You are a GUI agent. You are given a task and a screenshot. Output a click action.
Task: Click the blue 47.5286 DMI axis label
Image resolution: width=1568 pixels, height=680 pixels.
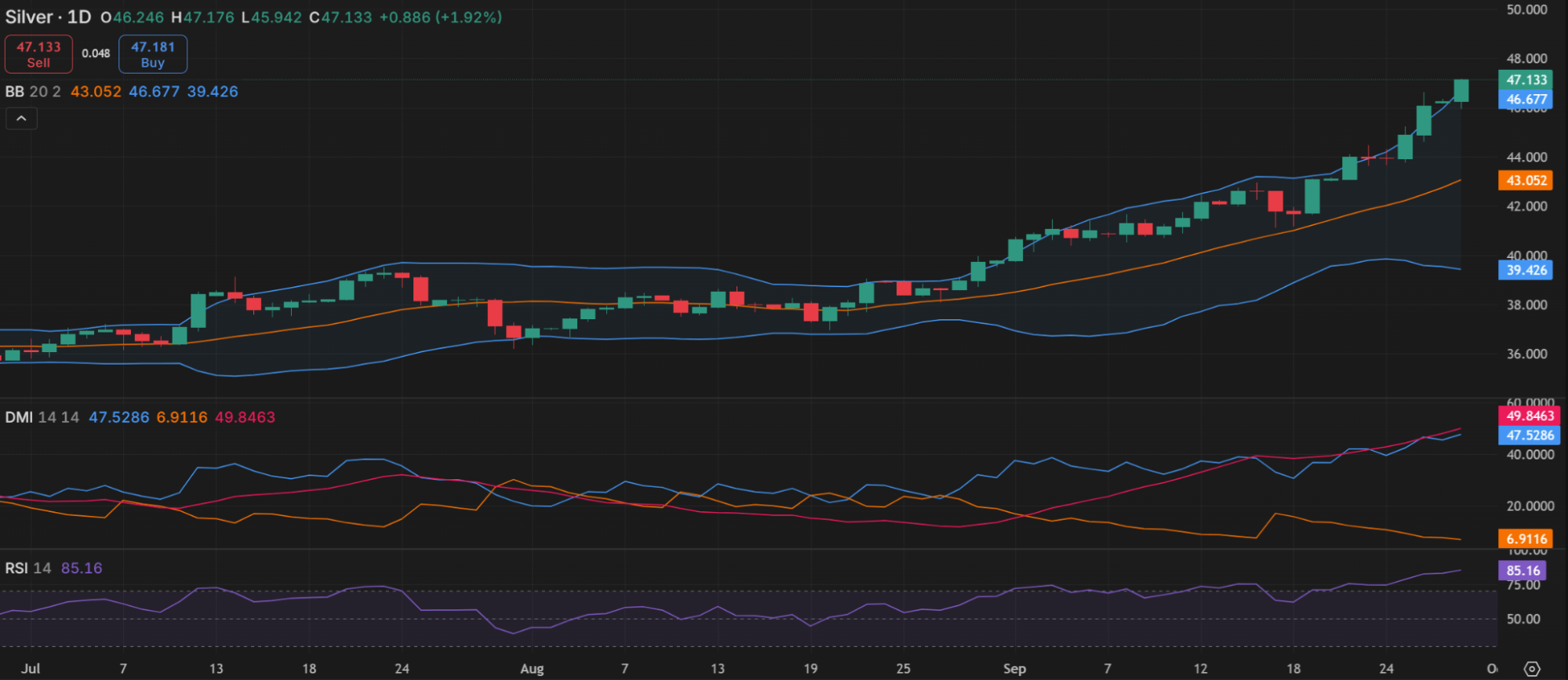click(x=1529, y=435)
